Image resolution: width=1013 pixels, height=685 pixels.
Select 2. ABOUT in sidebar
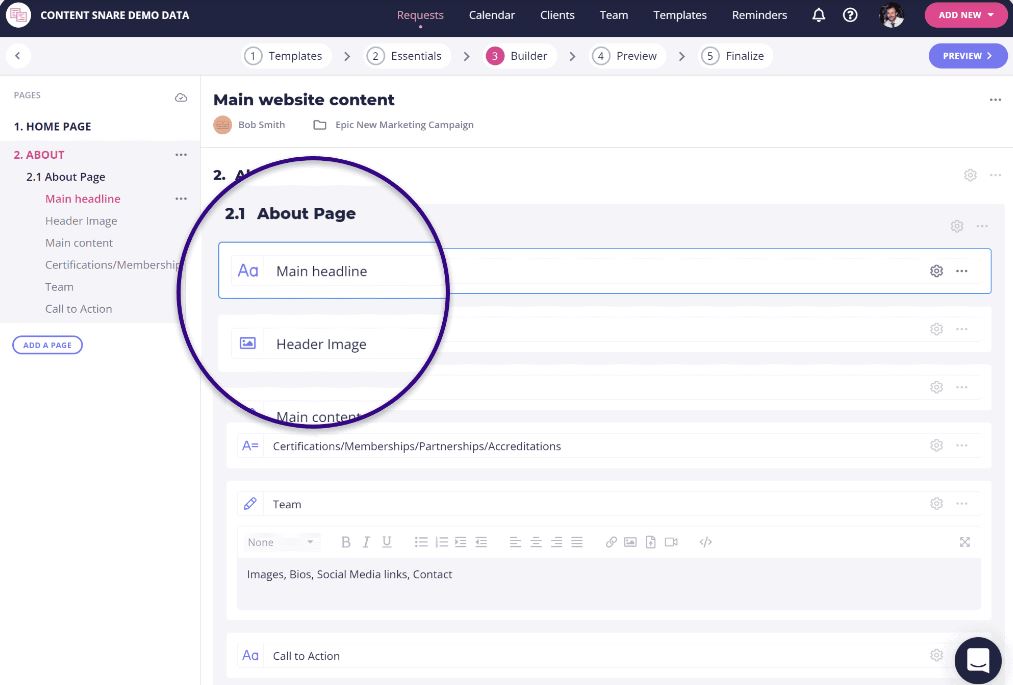coord(39,155)
